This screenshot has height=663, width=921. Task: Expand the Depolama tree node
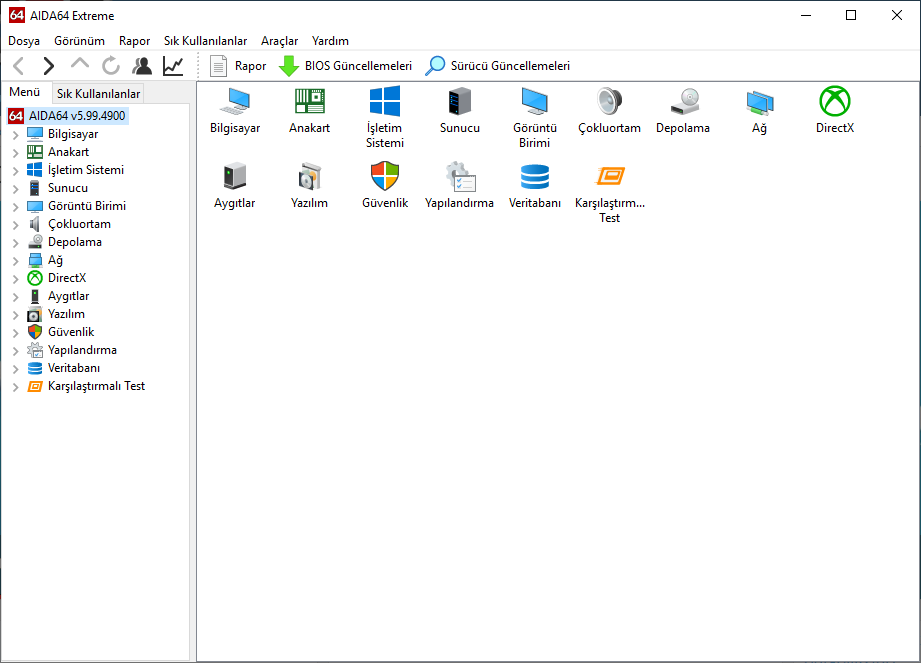16,243
